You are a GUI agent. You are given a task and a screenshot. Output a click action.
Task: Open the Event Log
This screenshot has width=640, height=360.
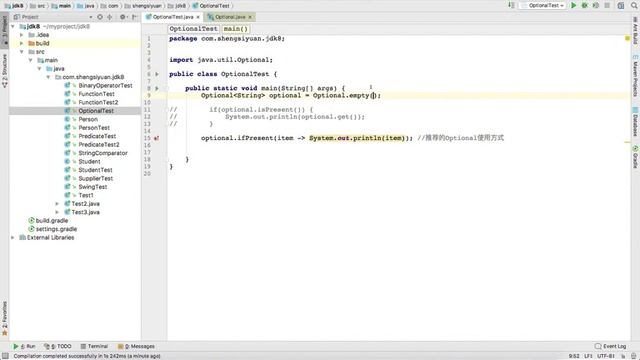coord(611,346)
